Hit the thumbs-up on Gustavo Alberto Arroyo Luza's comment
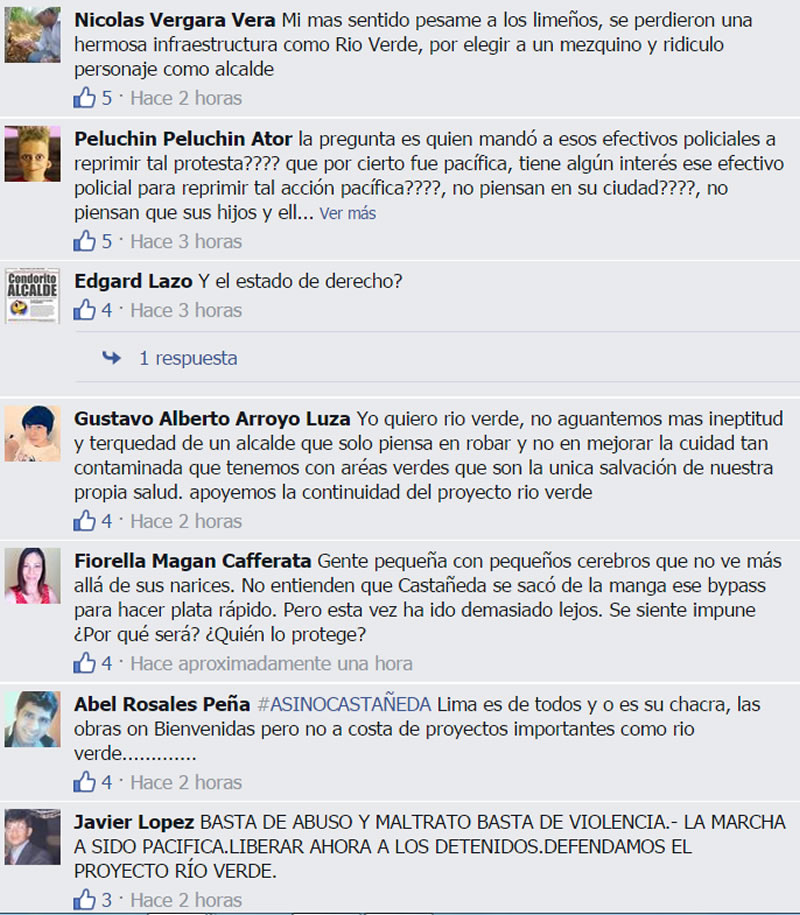The width and height of the screenshot is (800, 915). pyautogui.click(x=85, y=521)
